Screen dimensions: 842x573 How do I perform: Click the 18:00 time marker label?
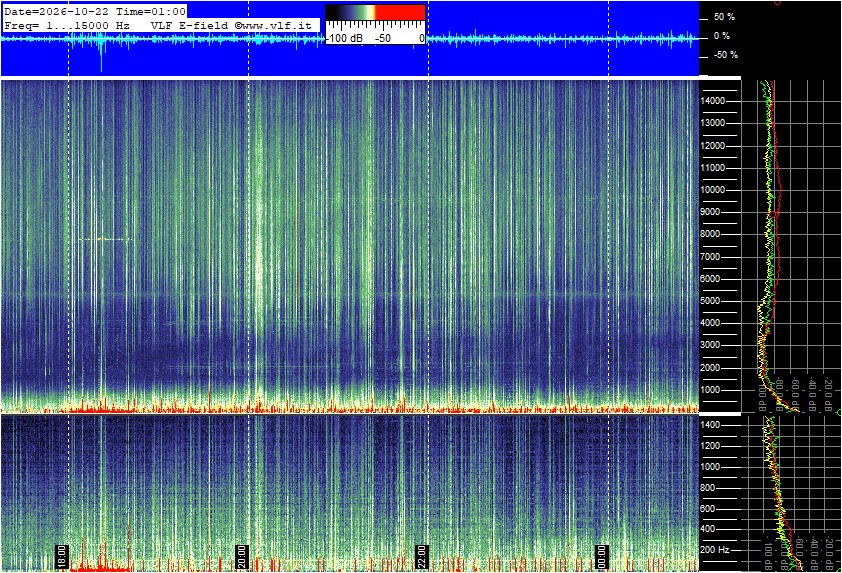(x=62, y=556)
